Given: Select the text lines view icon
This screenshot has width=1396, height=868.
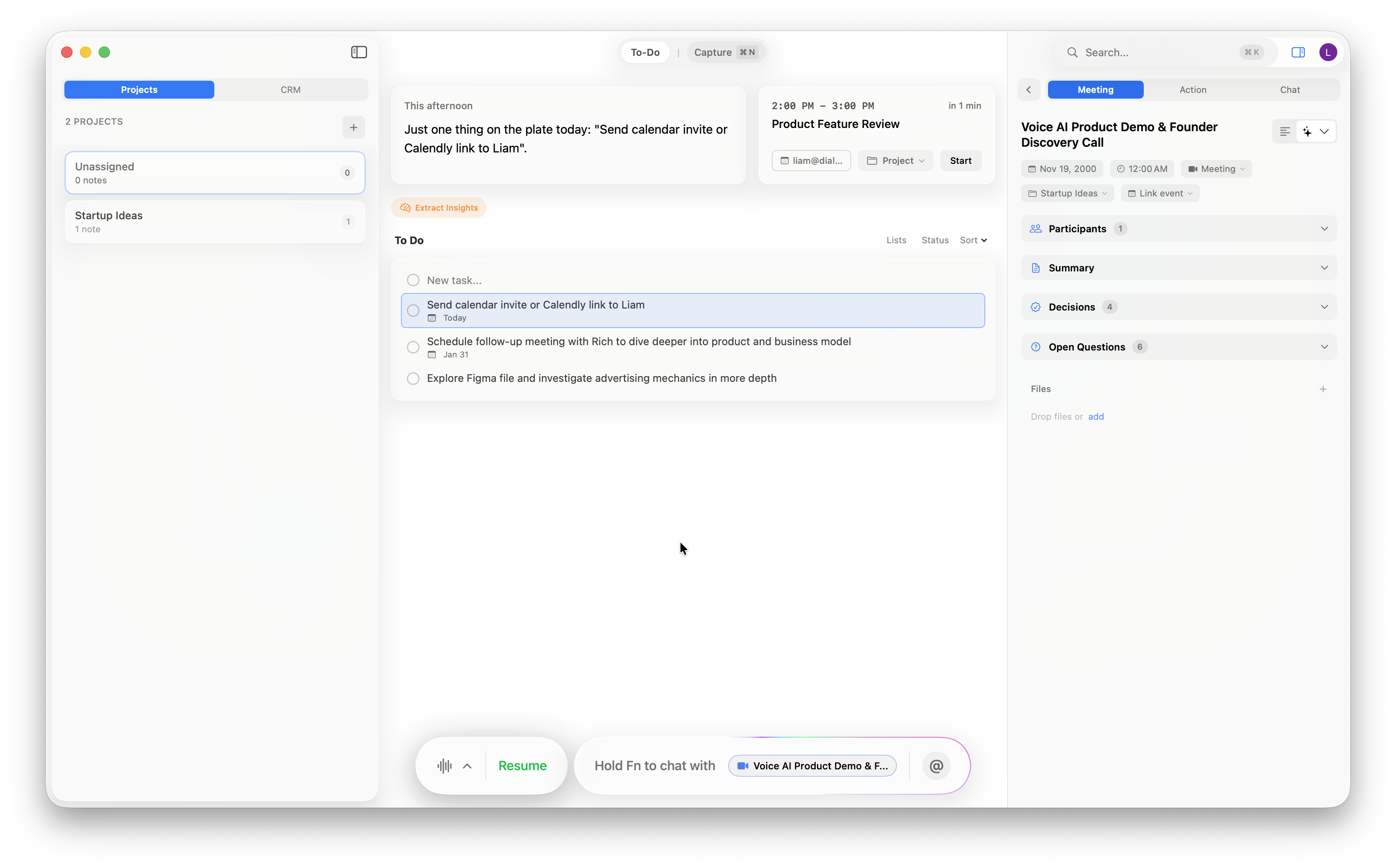Looking at the screenshot, I should coord(1285,132).
